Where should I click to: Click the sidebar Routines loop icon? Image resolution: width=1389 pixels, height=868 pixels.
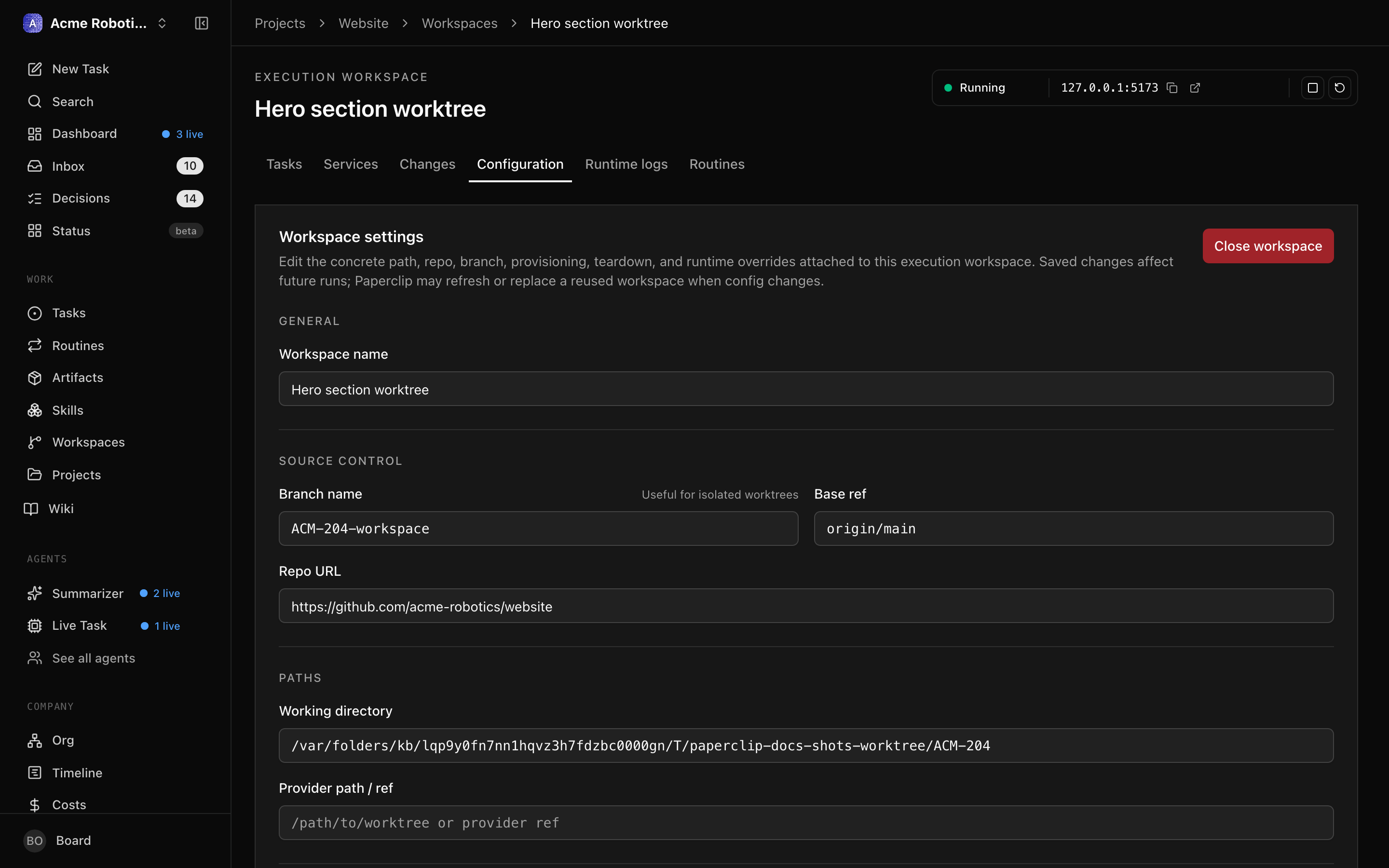34,345
